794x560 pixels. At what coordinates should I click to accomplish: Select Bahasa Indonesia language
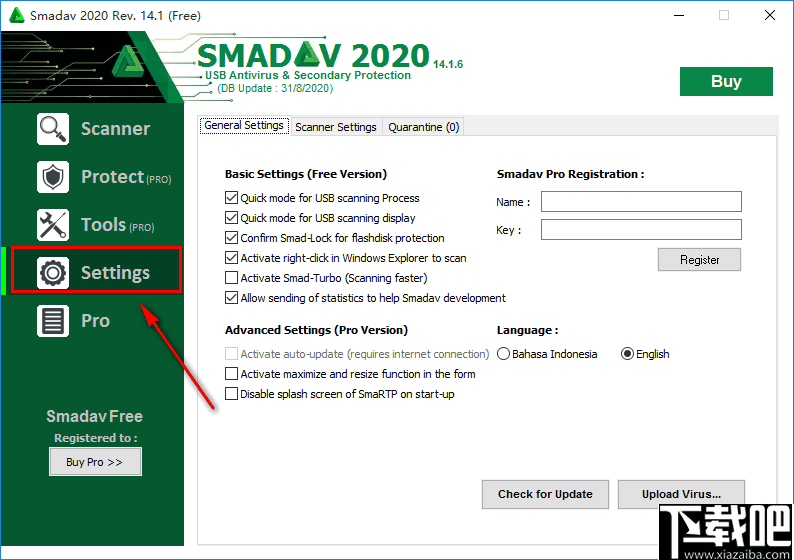coord(503,354)
